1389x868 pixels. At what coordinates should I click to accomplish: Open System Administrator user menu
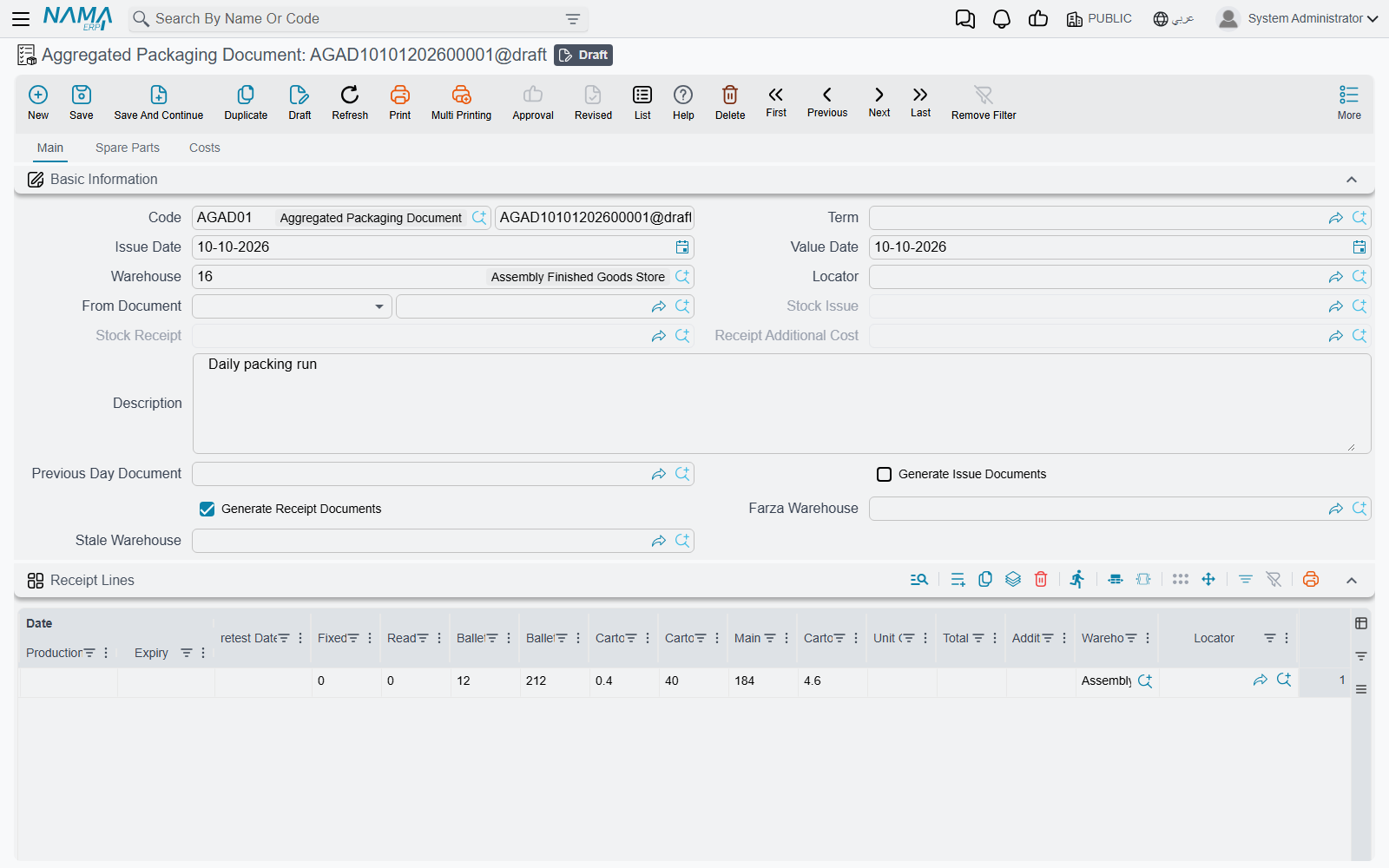click(x=1298, y=18)
